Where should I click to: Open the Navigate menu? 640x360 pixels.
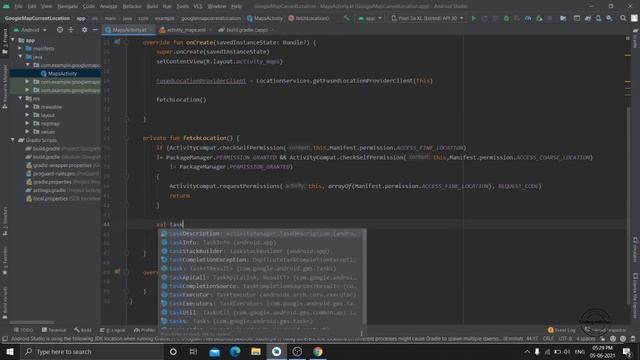click(x=67, y=6)
